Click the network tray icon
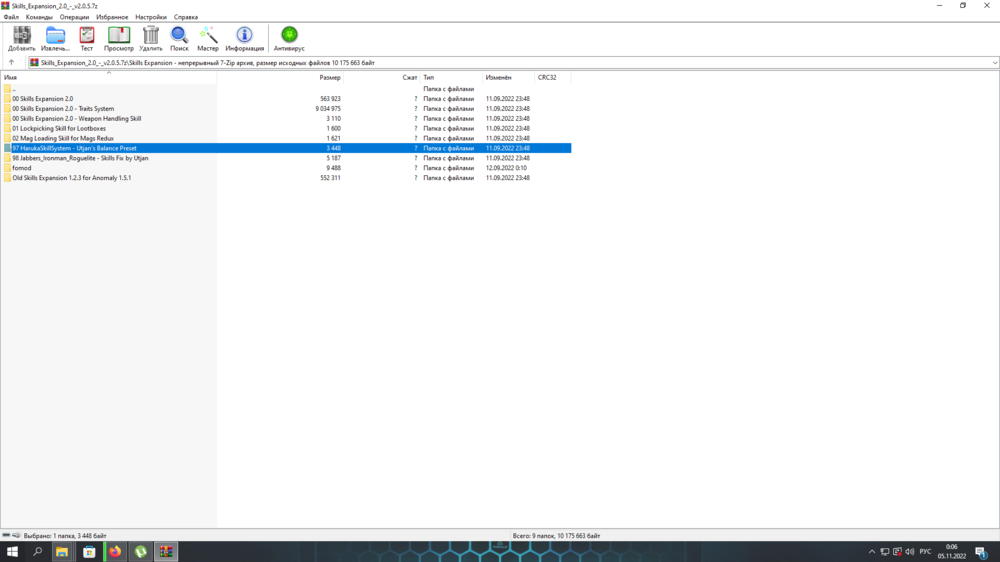Screen dimensions: 1000x562 tap(885, 552)
